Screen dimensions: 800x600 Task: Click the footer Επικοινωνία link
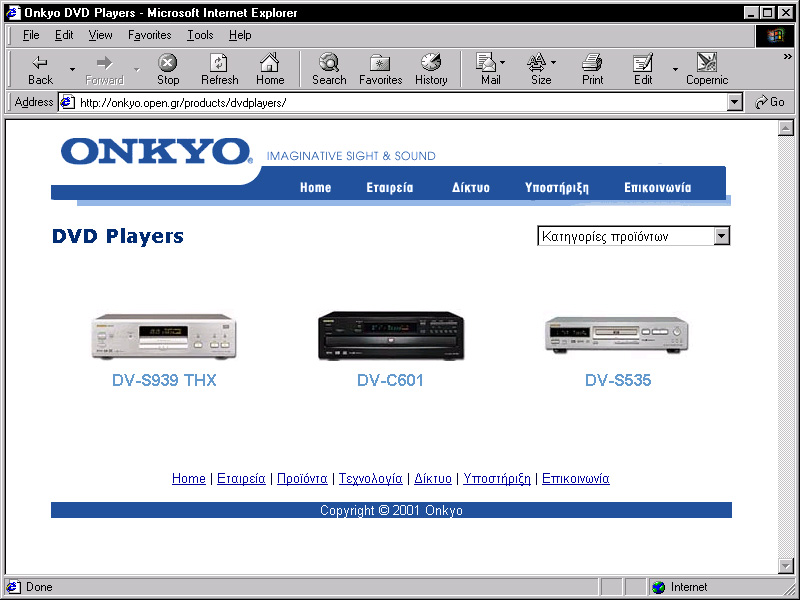coord(576,479)
